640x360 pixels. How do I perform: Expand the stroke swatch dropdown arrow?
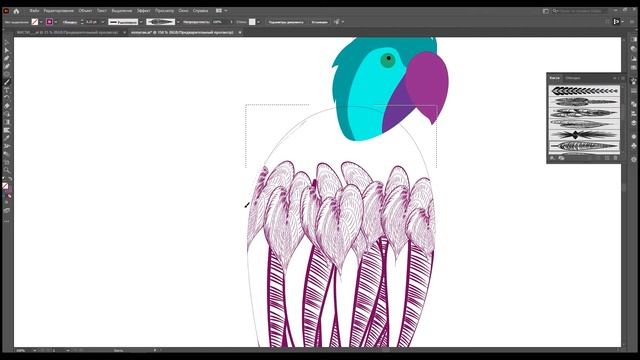pos(56,22)
